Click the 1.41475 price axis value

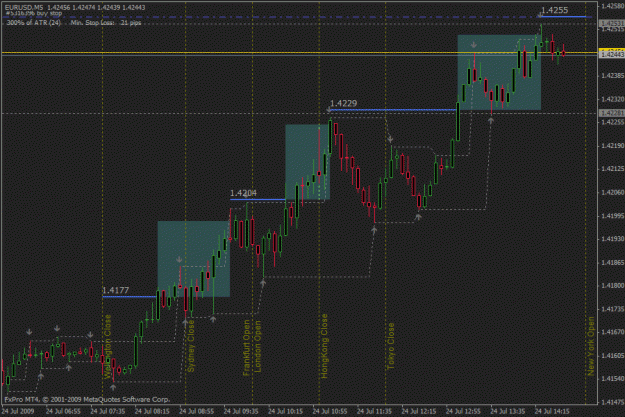pyautogui.click(x=613, y=402)
